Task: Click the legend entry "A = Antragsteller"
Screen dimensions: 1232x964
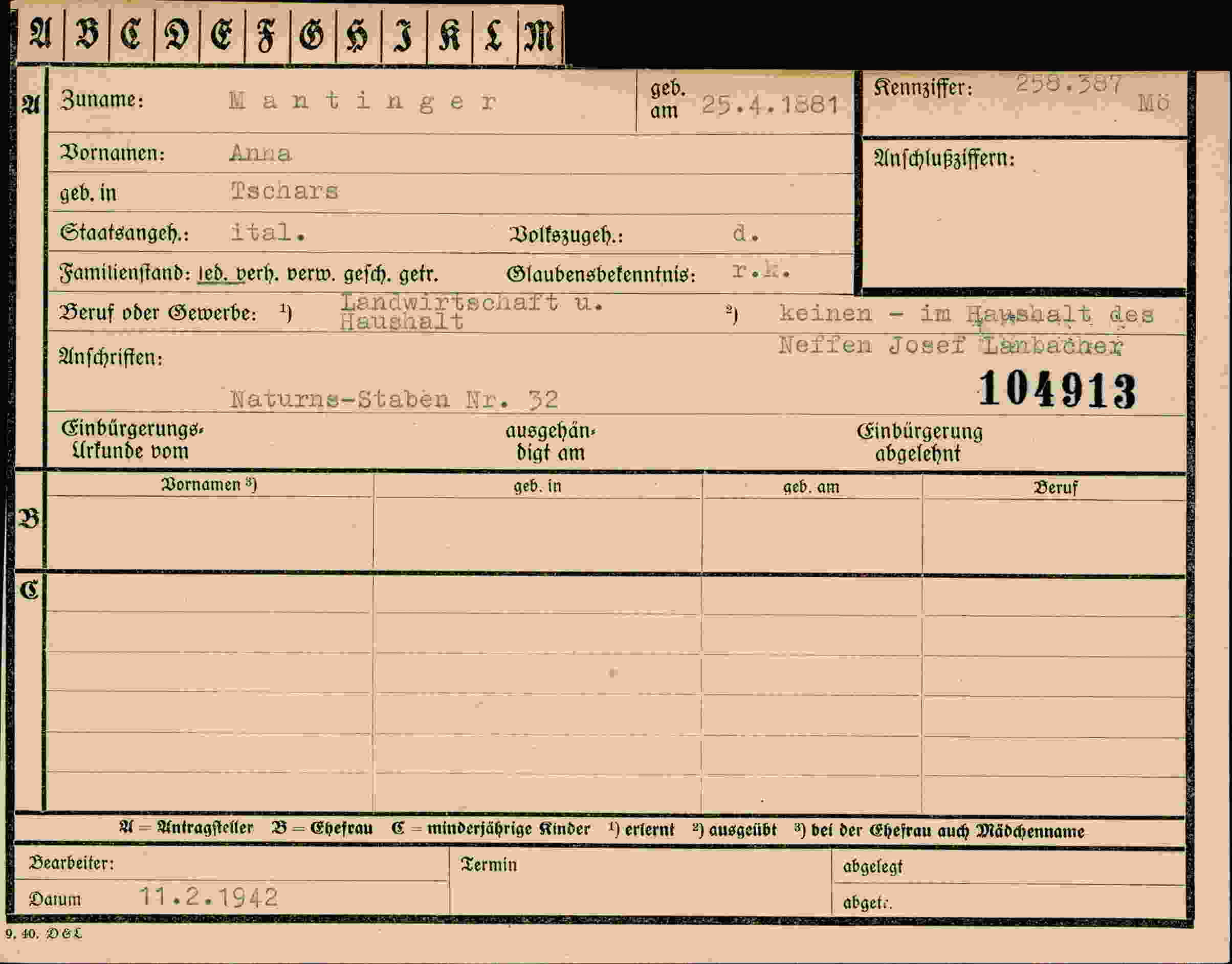Action: tap(186, 828)
